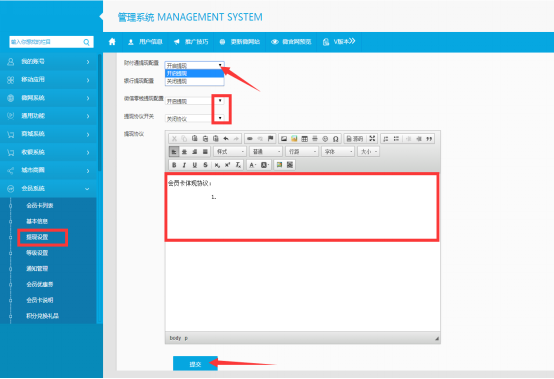
Task: Click the search magnifier icon in sidebar
Action: (x=87, y=42)
